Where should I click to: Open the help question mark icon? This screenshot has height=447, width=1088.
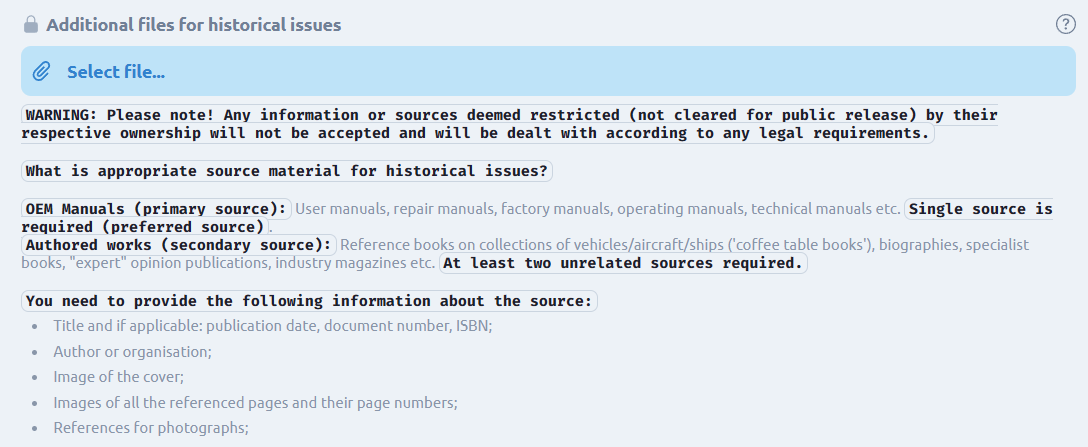1065,25
